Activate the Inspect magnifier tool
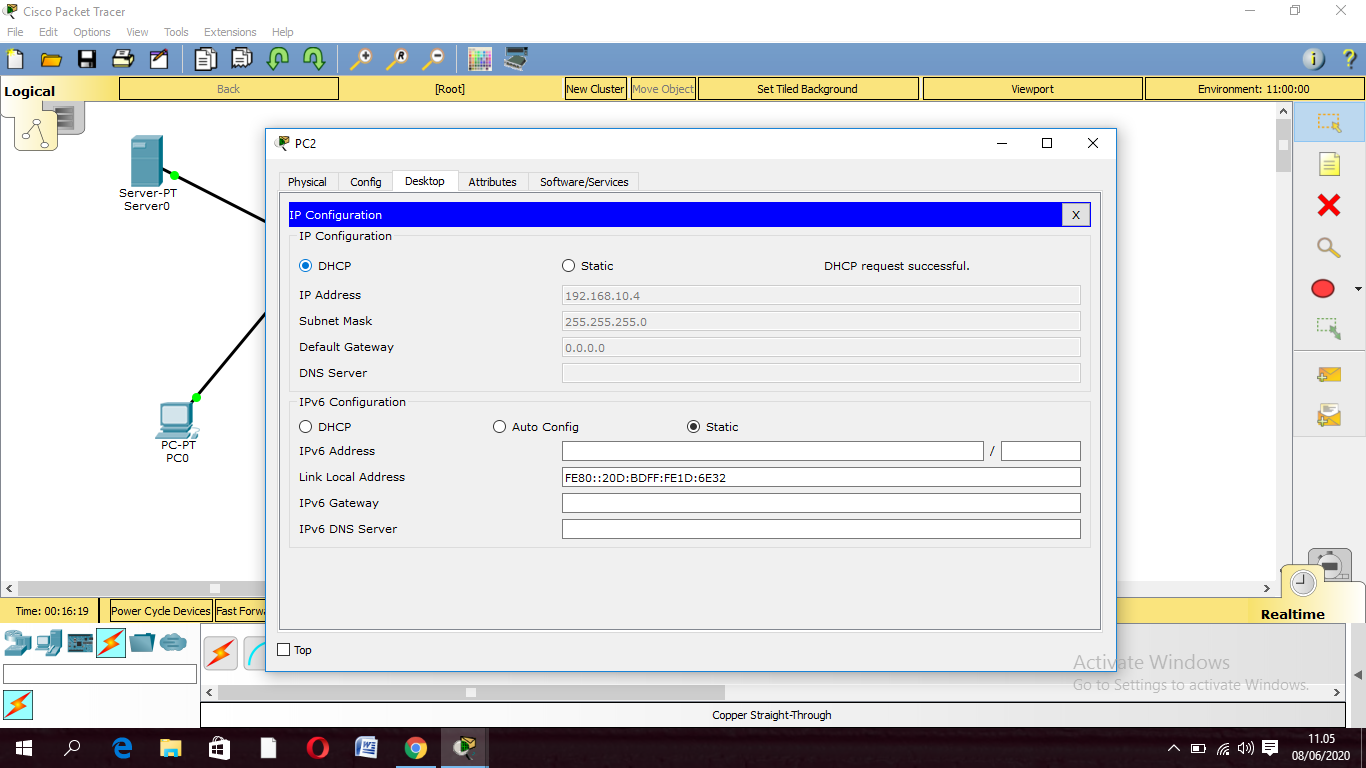 click(1327, 247)
